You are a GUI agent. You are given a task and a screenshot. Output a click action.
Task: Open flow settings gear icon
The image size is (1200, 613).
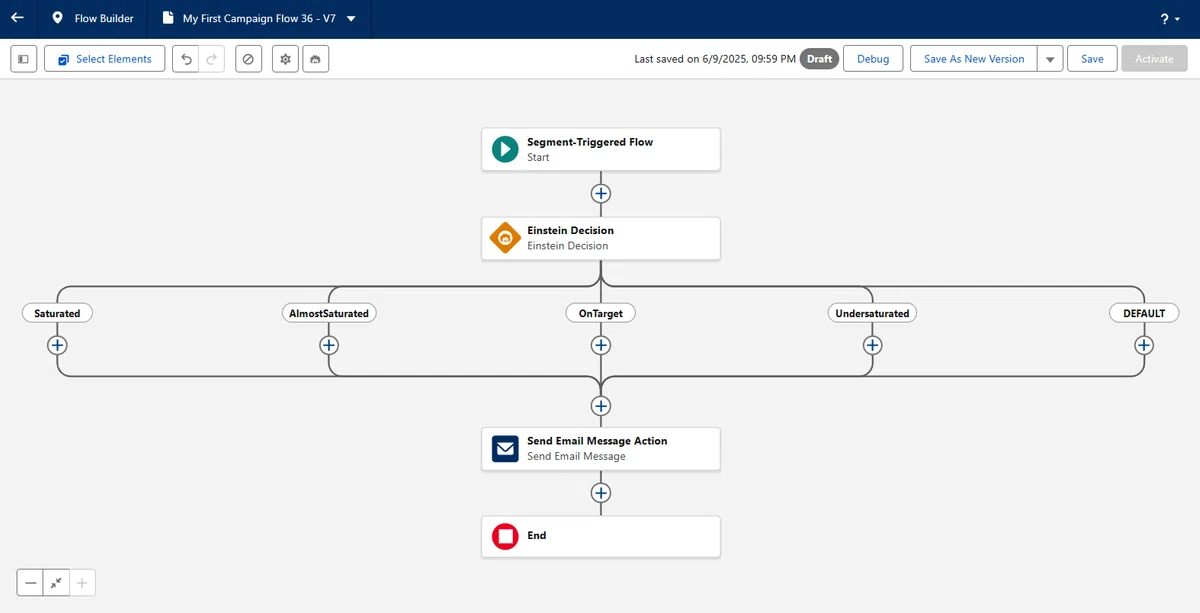pyautogui.click(x=285, y=59)
